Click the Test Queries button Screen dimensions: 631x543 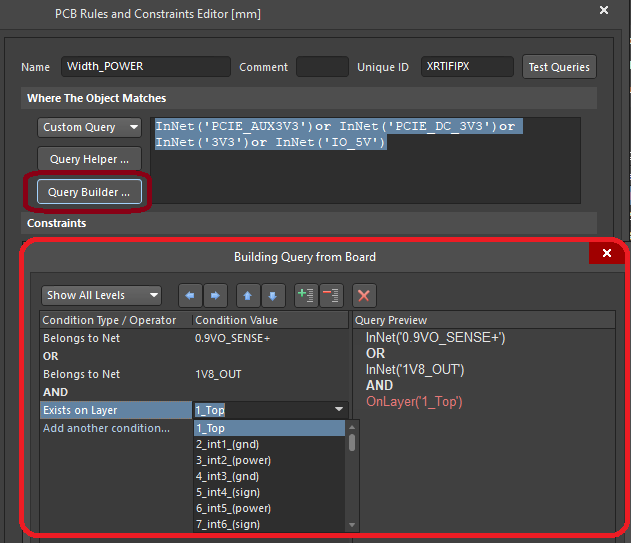tap(559, 67)
